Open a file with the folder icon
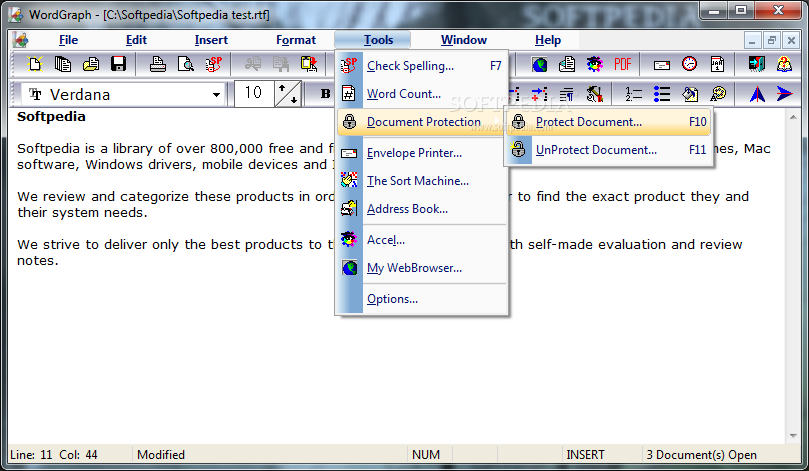The height and width of the screenshot is (471, 809). tap(91, 64)
